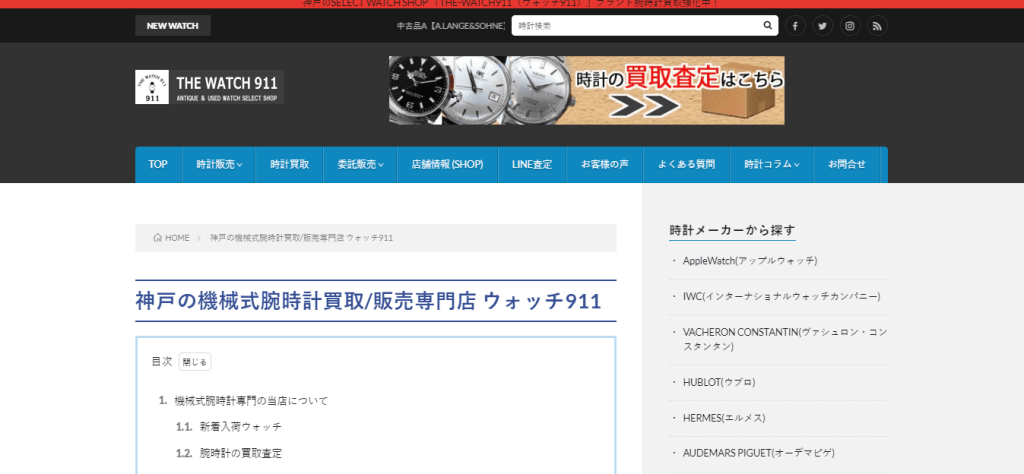The image size is (1024, 474).
Task: Open the Instagram icon link
Action: (849, 26)
